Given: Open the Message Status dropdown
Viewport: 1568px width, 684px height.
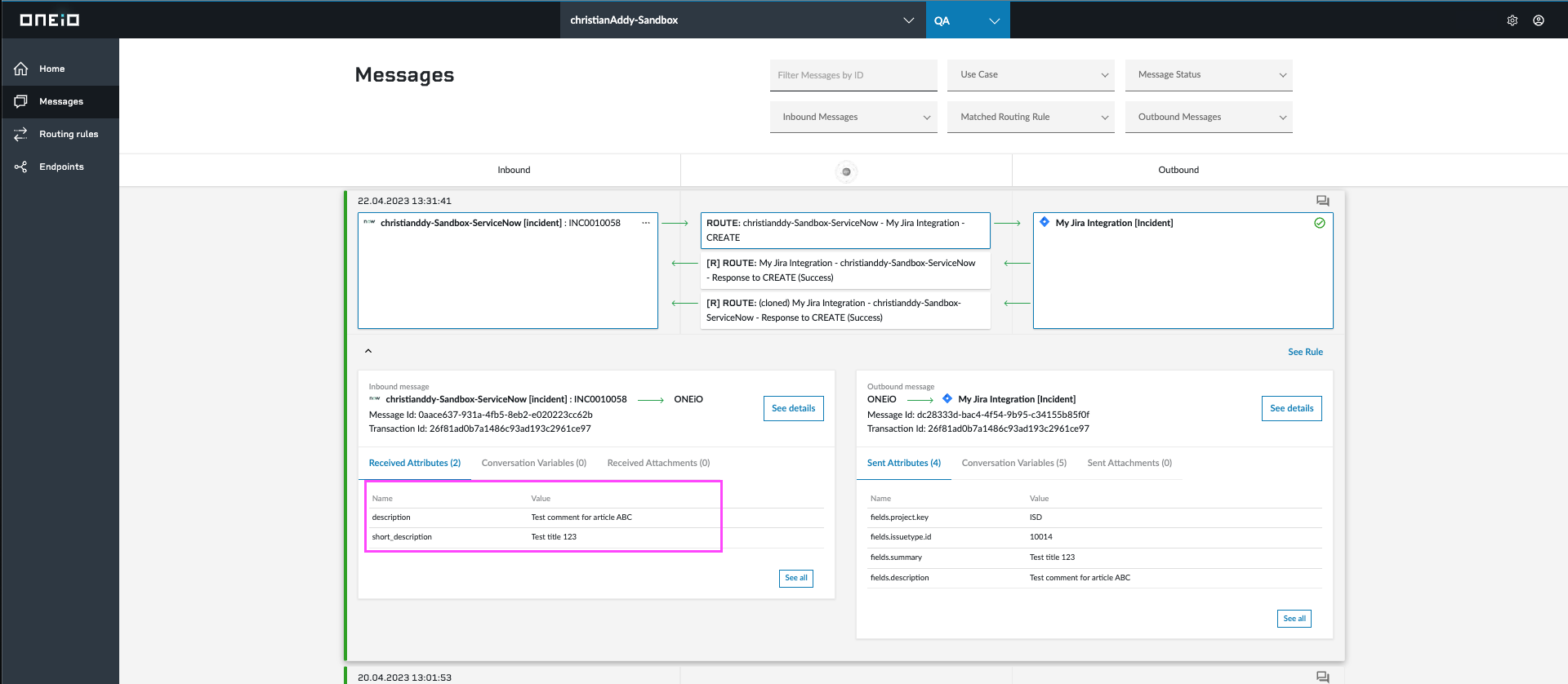Looking at the screenshot, I should point(1209,75).
